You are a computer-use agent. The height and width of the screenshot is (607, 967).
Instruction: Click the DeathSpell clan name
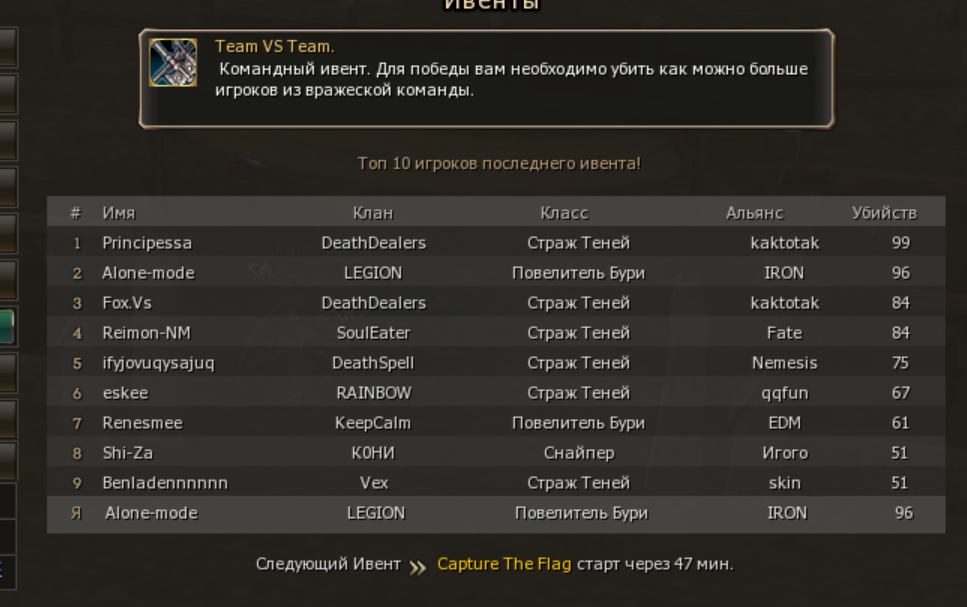[373, 363]
